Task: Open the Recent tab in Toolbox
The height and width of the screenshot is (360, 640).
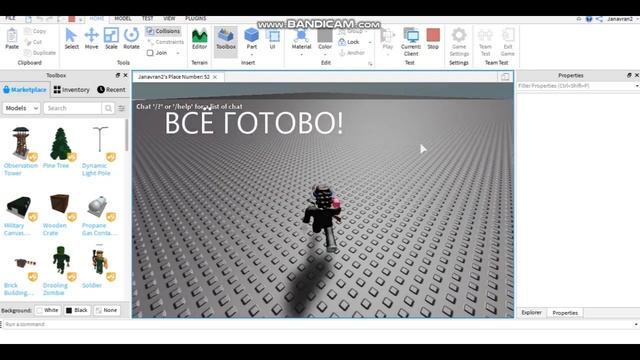Action: pos(111,90)
